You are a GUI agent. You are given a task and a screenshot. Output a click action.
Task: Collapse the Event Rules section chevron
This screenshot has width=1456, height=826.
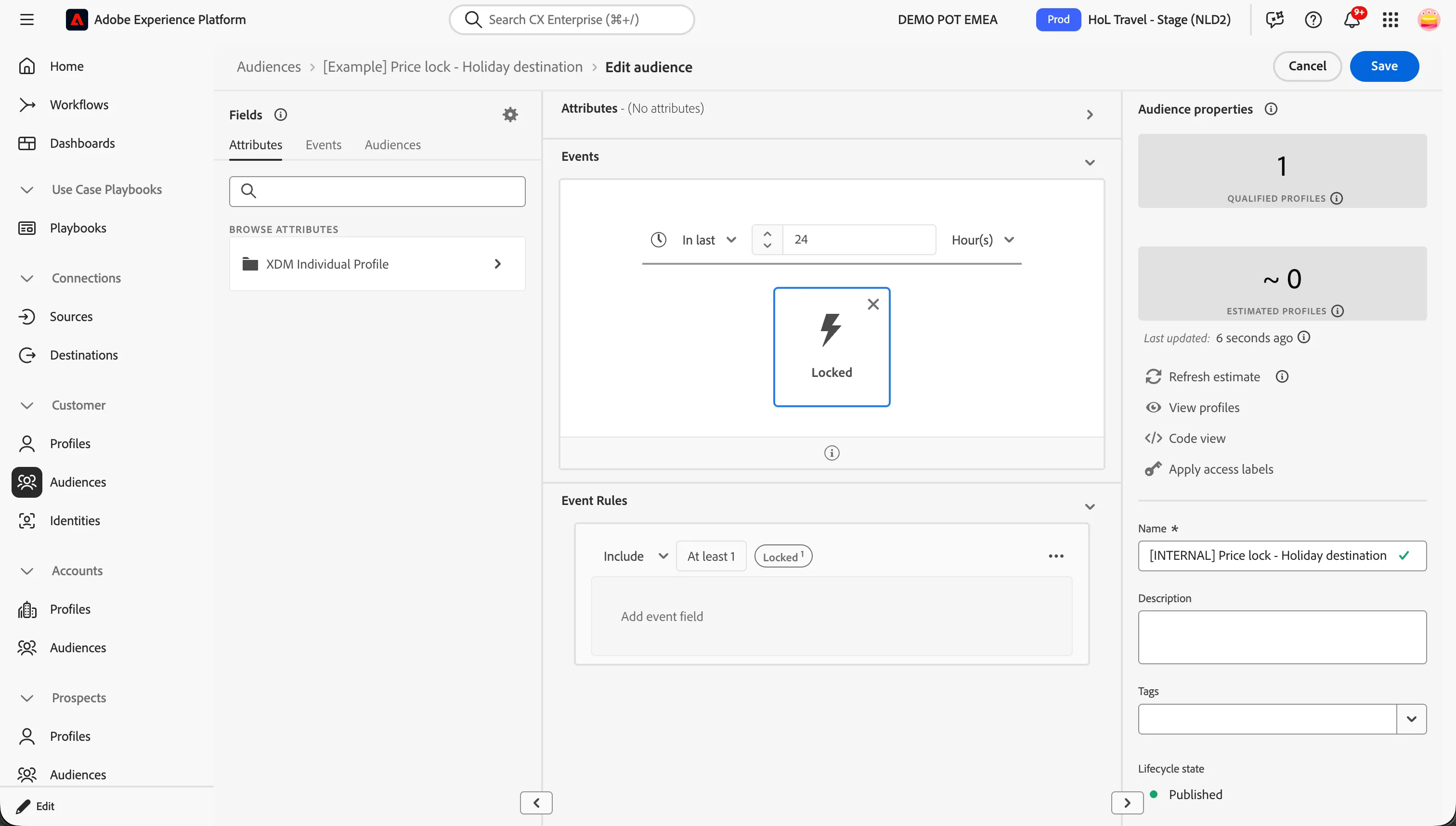pyautogui.click(x=1090, y=506)
